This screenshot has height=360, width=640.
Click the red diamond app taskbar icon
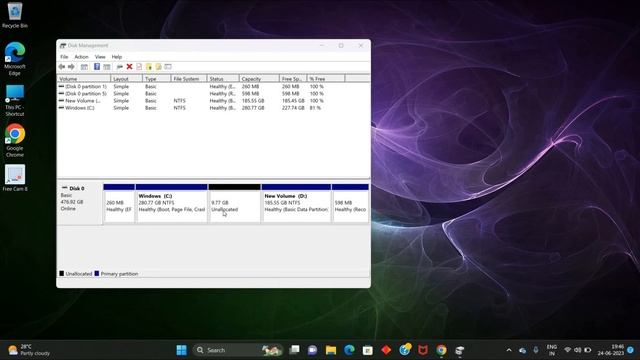[386, 350]
